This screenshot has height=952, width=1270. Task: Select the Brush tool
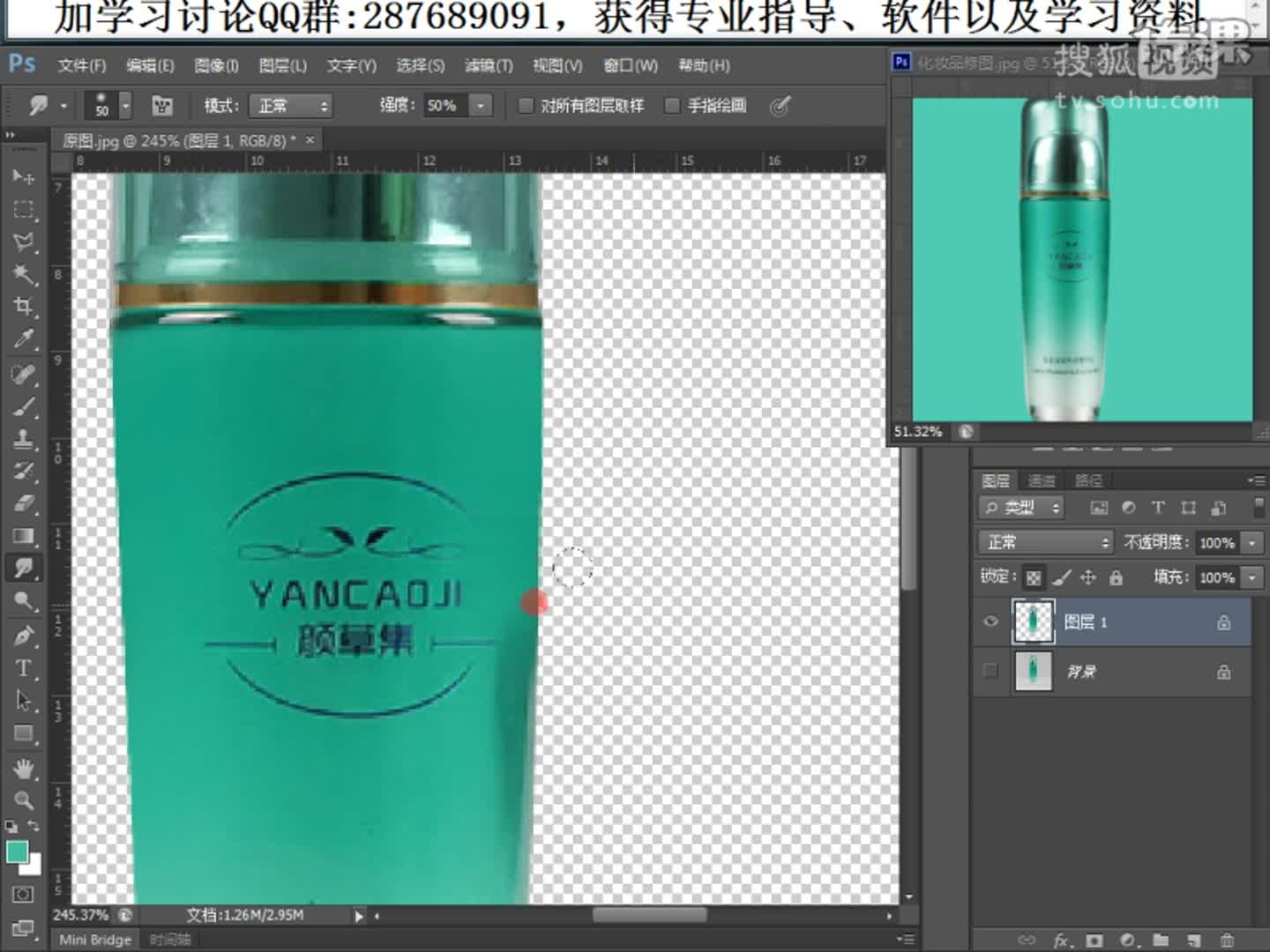(23, 407)
